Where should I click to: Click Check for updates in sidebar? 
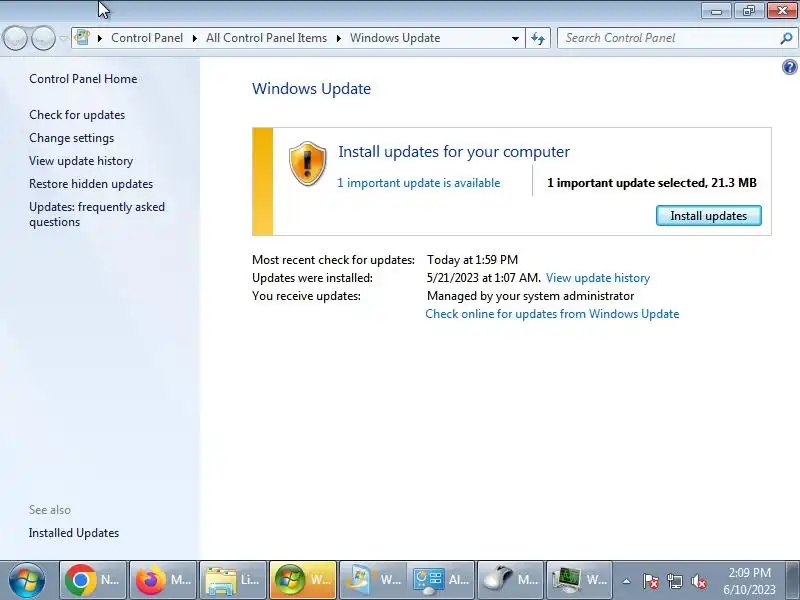[77, 115]
